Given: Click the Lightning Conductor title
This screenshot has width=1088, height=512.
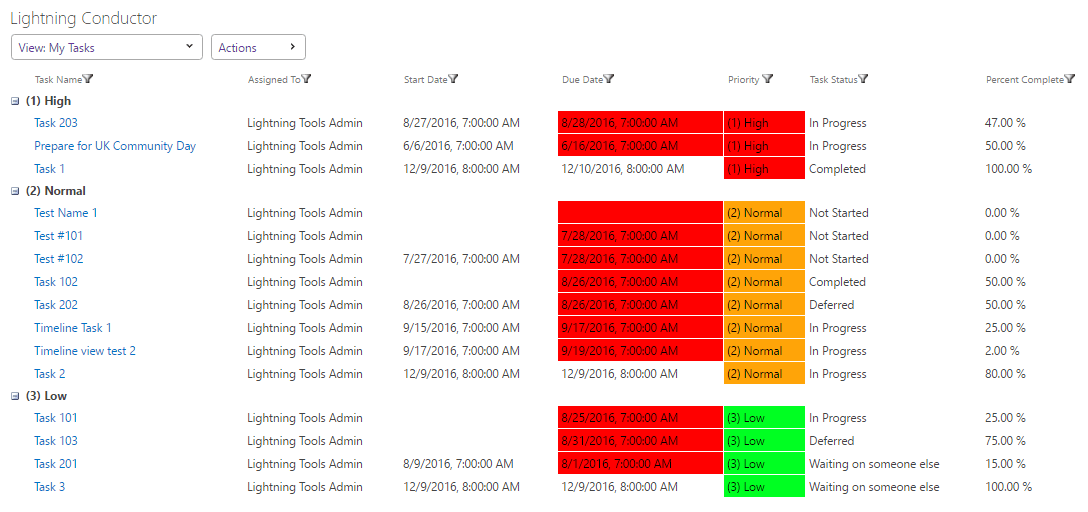Looking at the screenshot, I should (84, 19).
